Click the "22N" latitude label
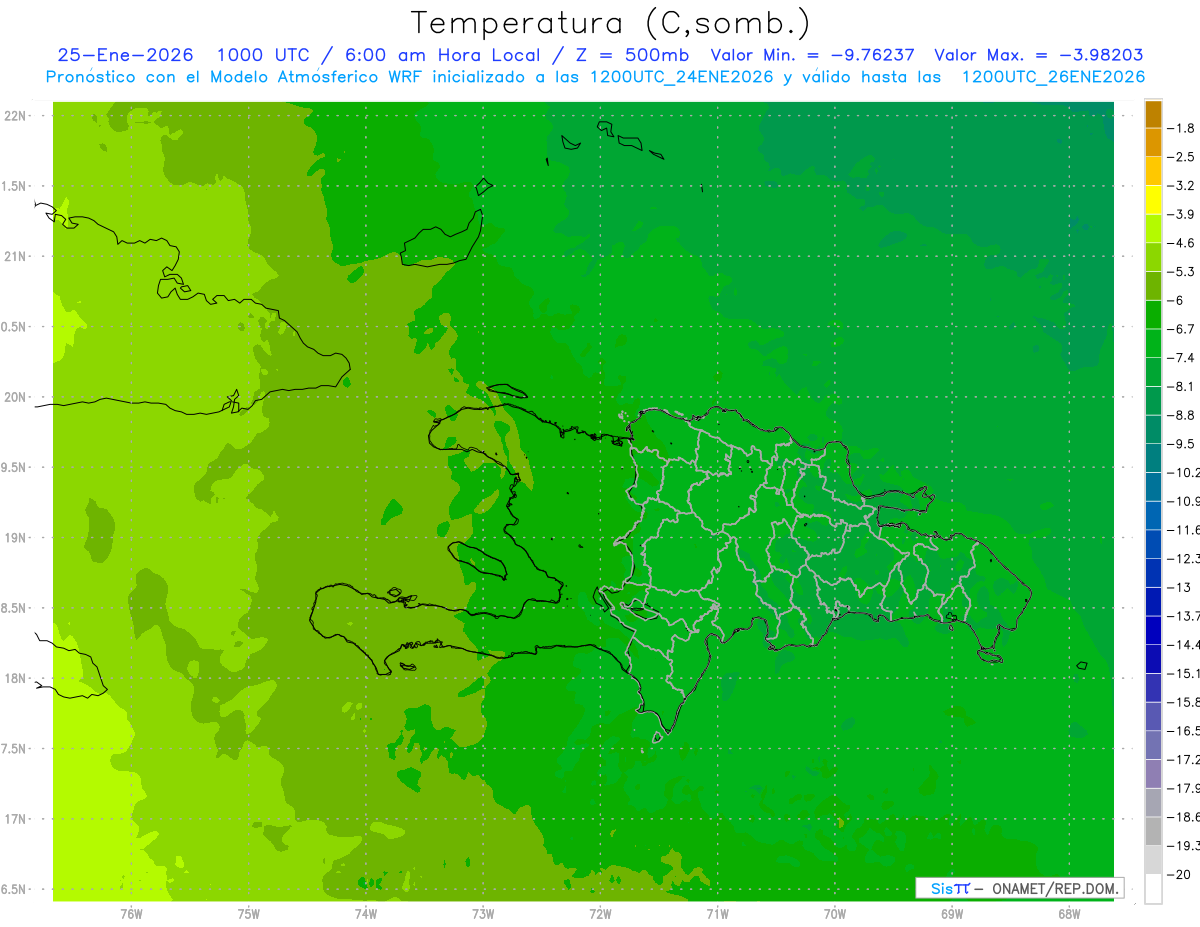 point(16,116)
